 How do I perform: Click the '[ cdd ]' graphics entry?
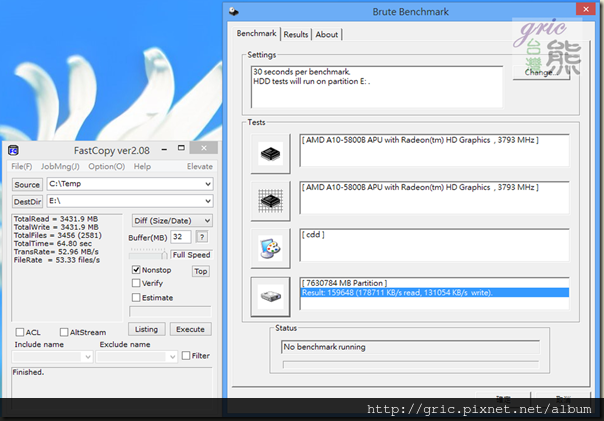[313, 235]
